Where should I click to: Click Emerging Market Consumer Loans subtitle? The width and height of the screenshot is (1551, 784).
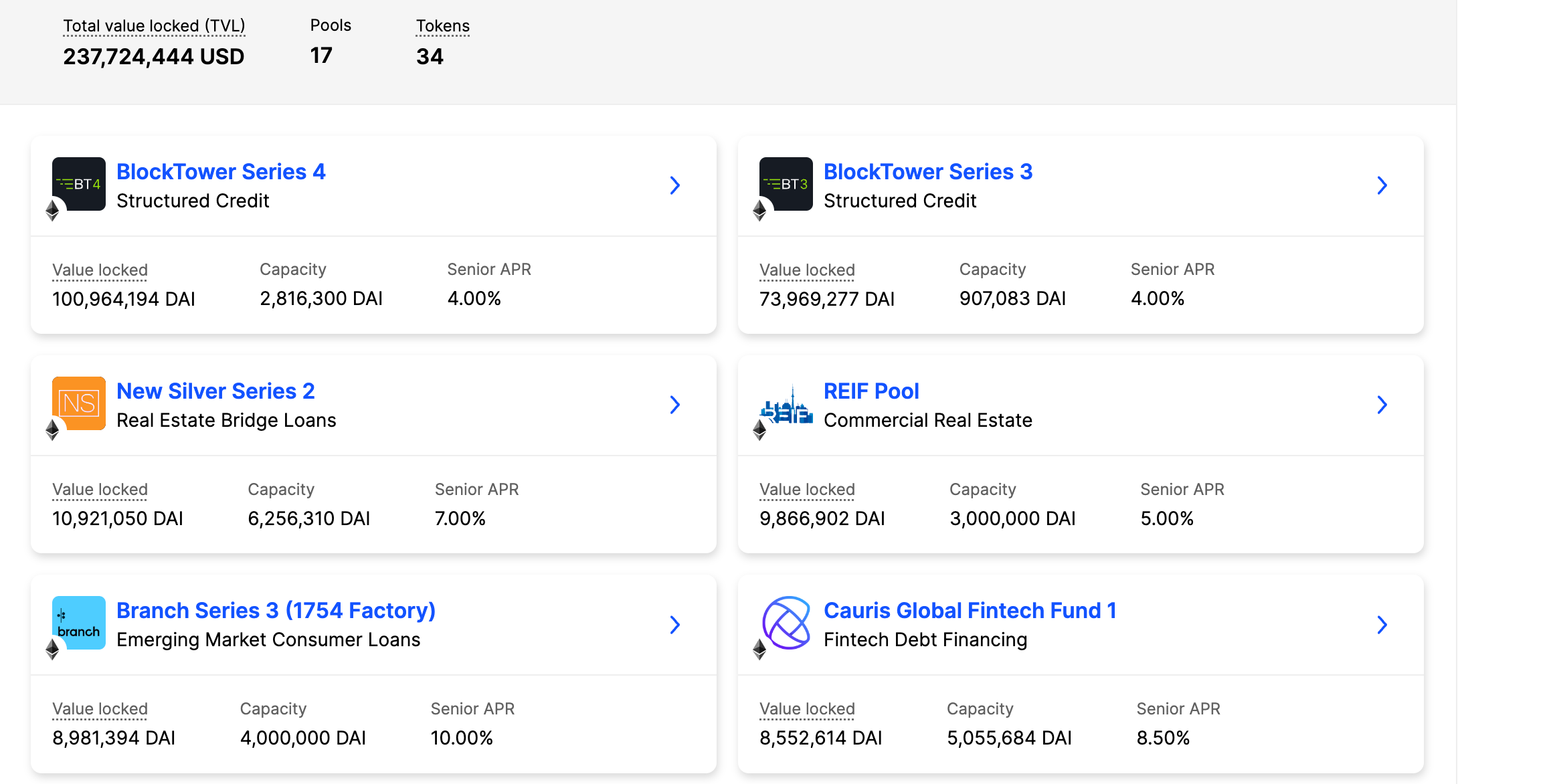pyautogui.click(x=268, y=640)
